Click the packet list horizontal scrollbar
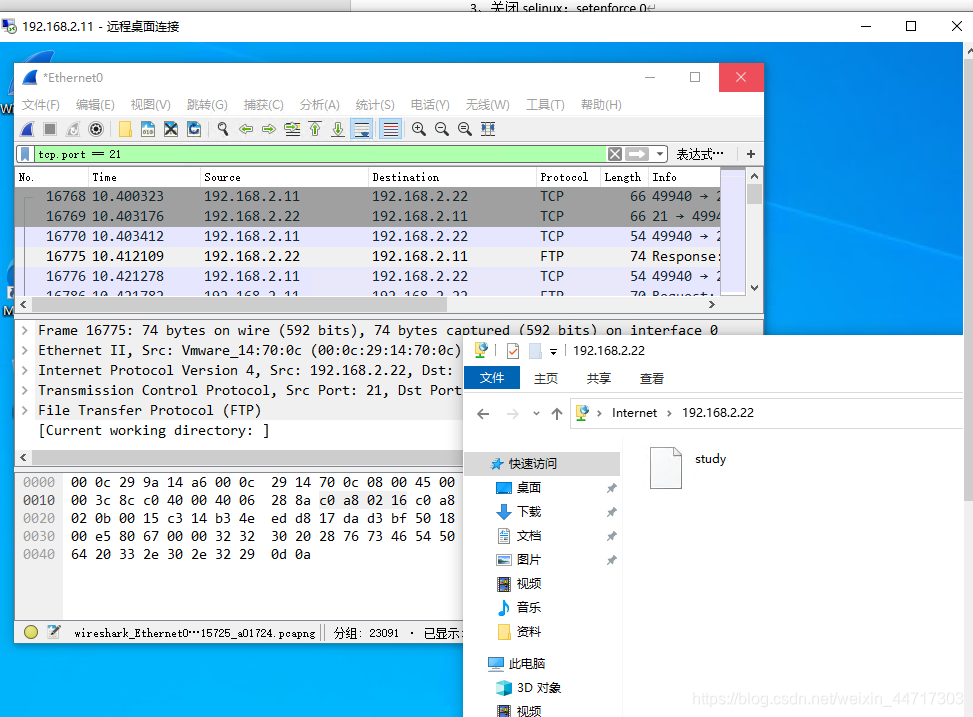The width and height of the screenshot is (973, 717). click(239, 305)
